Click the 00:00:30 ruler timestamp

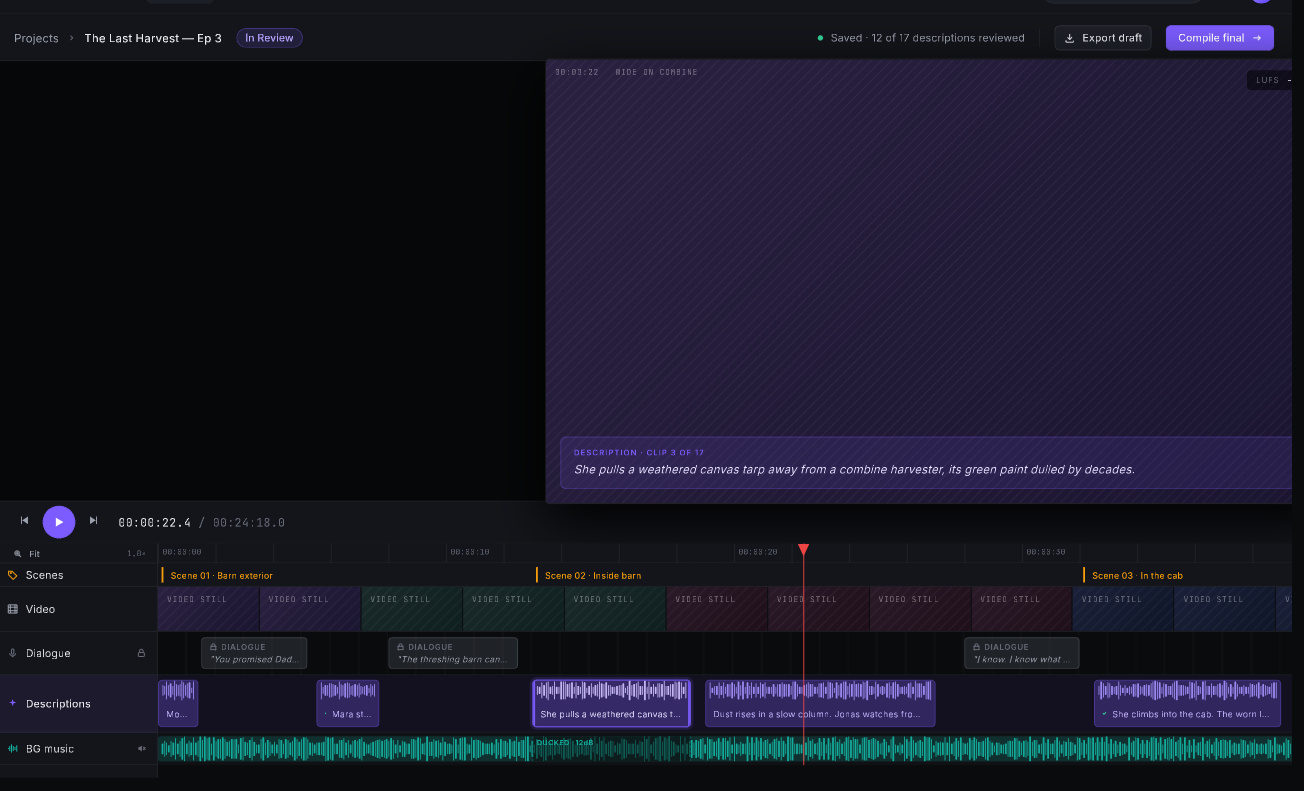coord(1045,552)
